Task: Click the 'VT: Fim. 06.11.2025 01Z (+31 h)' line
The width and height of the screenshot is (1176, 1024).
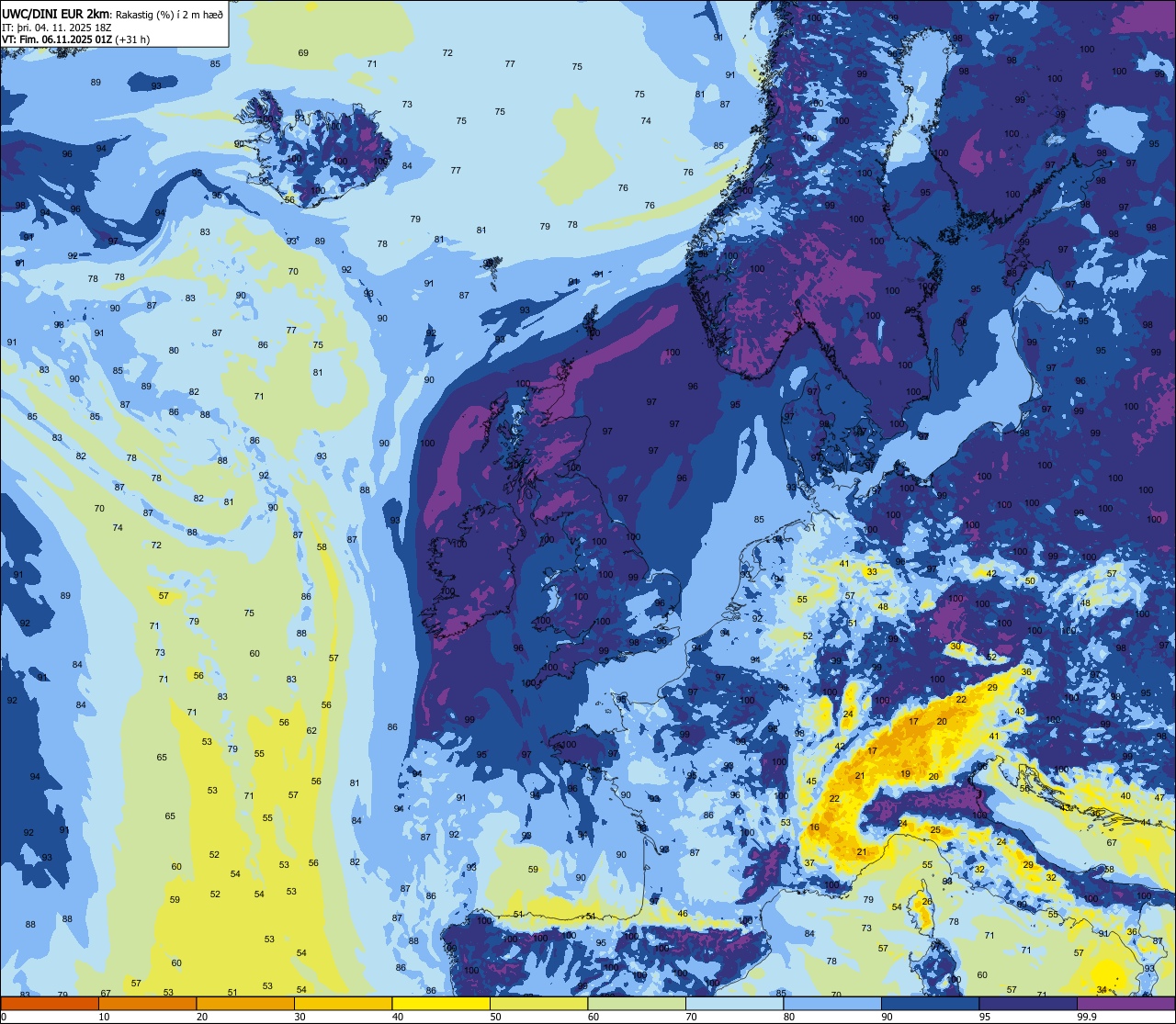Action: click(x=76, y=39)
